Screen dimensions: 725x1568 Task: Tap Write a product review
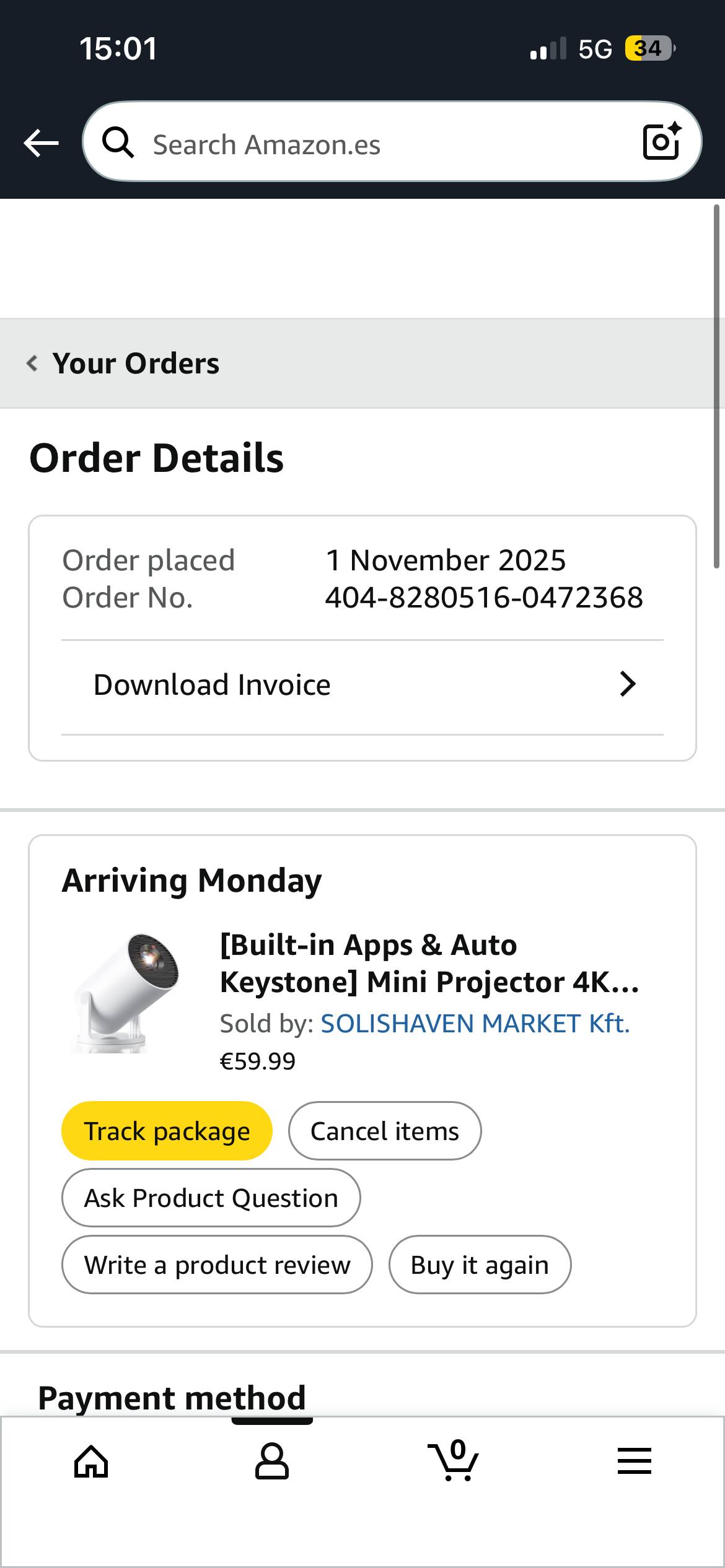[217, 1265]
